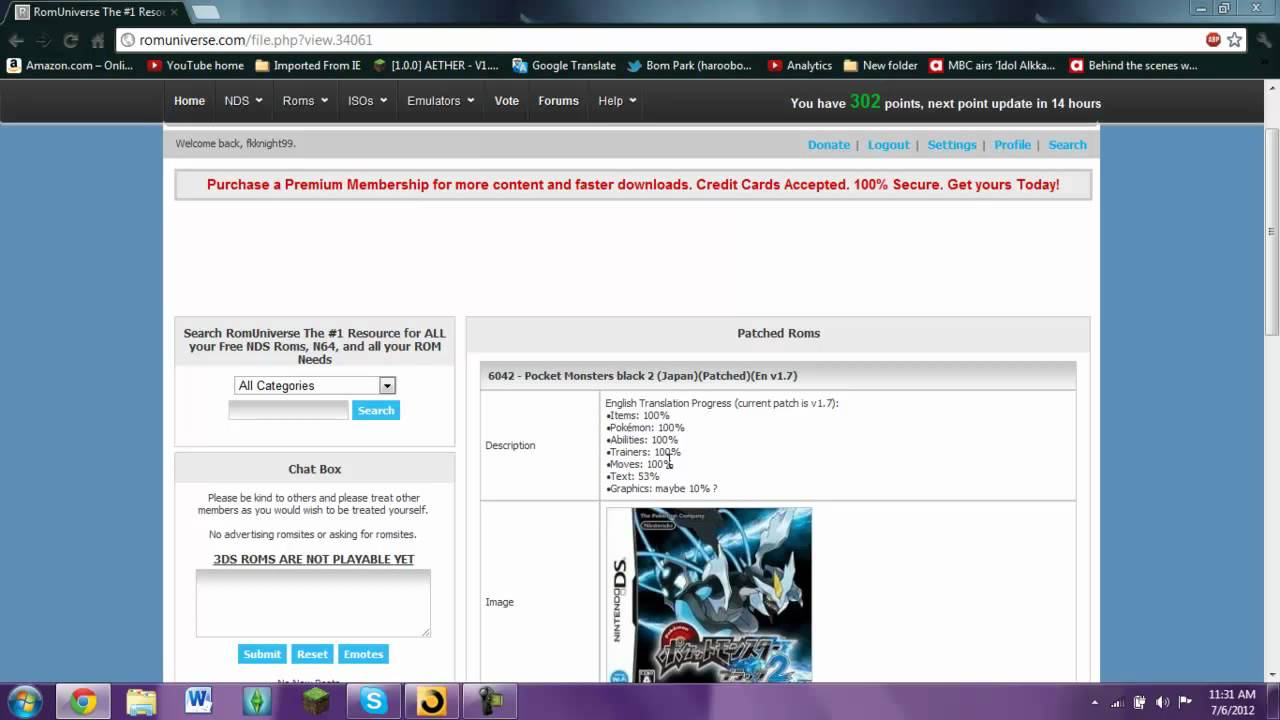
Task: Open the Profile link
Action: tap(1012, 145)
